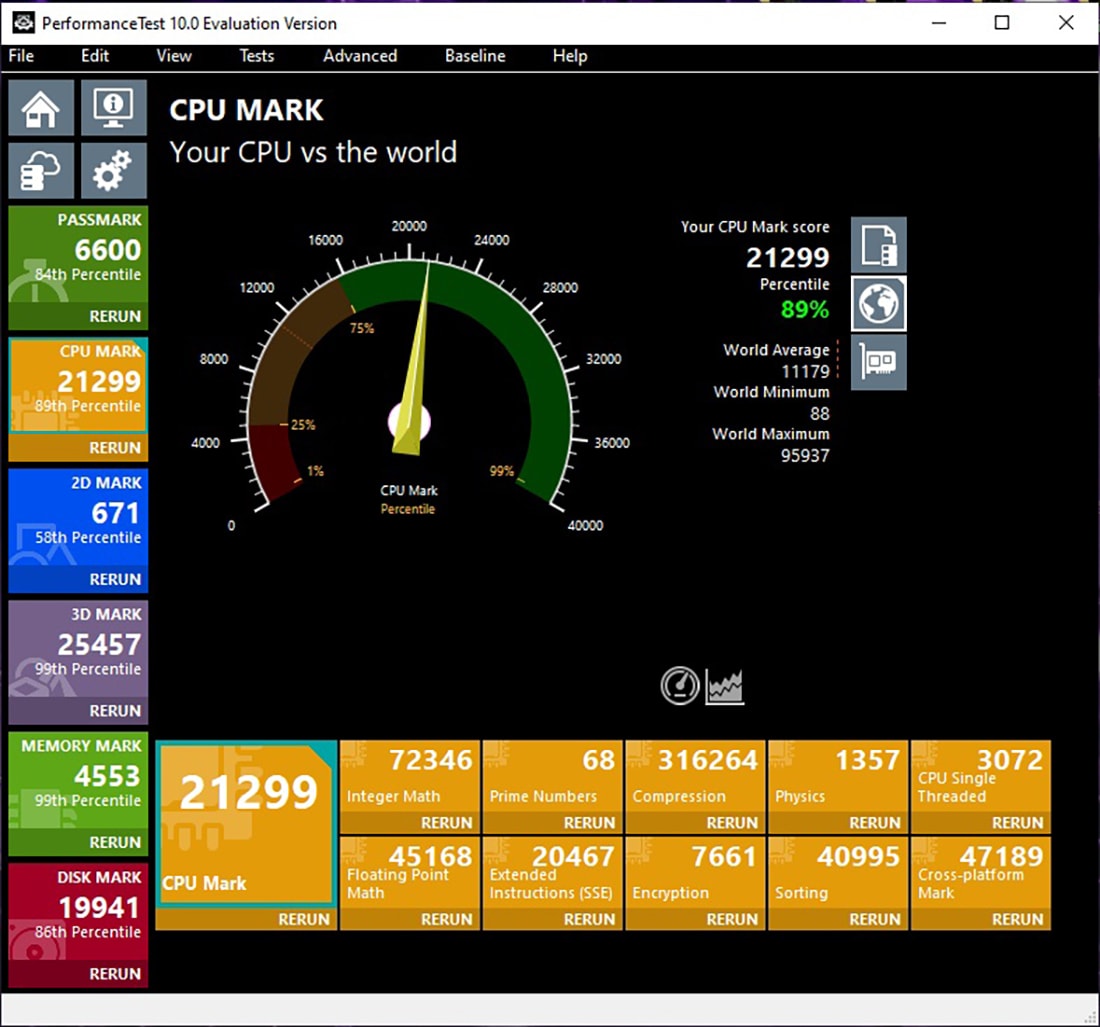
Task: Open the Baseline menu
Action: click(475, 56)
